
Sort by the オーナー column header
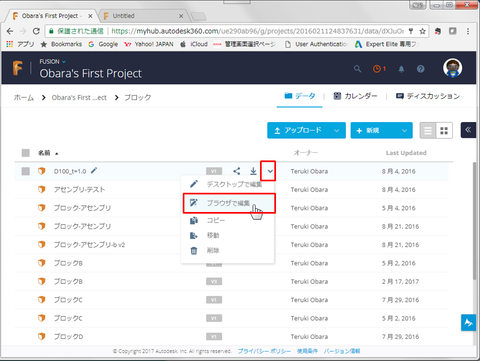(x=306, y=153)
